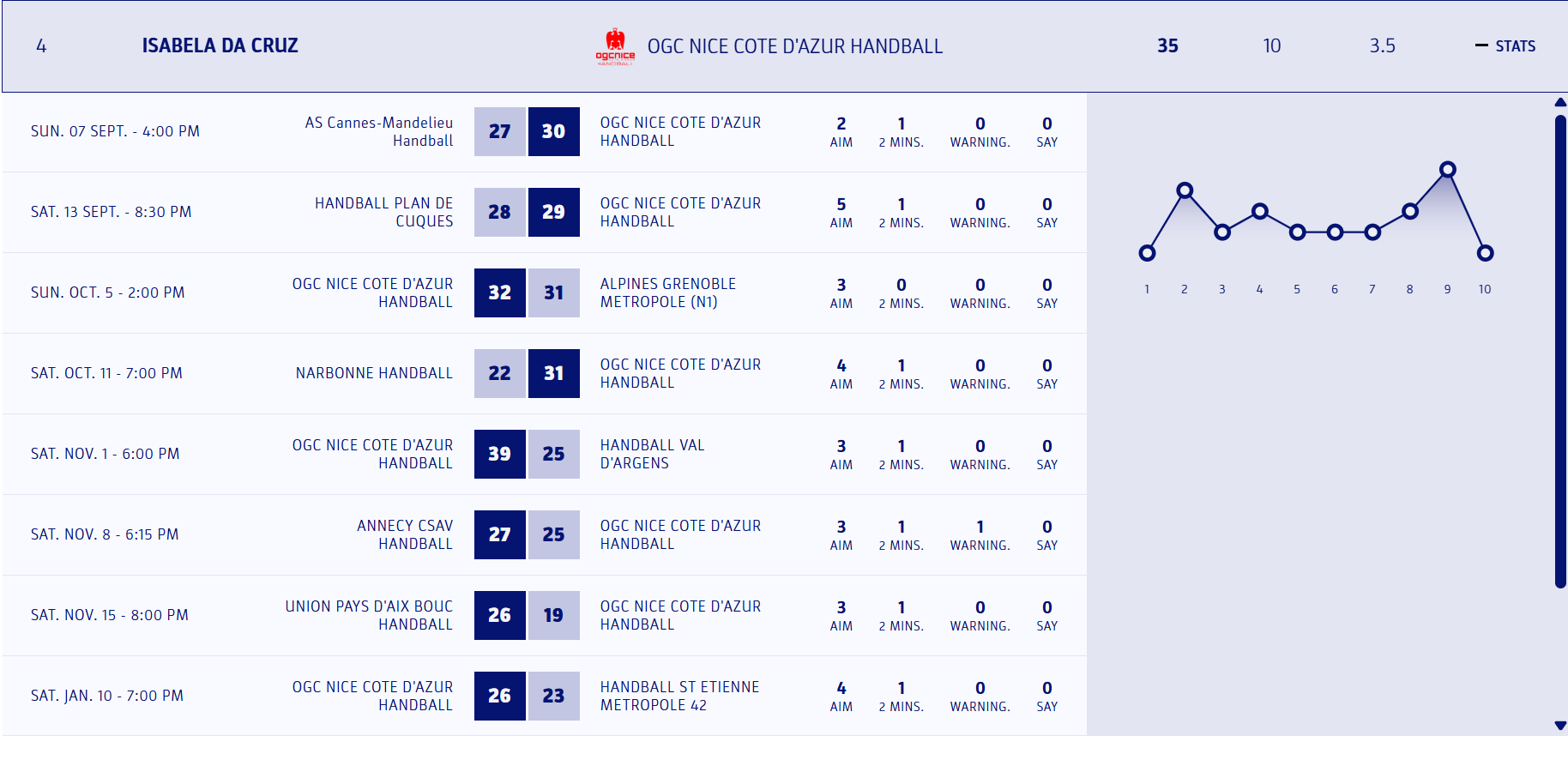Select chart data point for match 6
The image size is (1568, 760).
(1335, 232)
